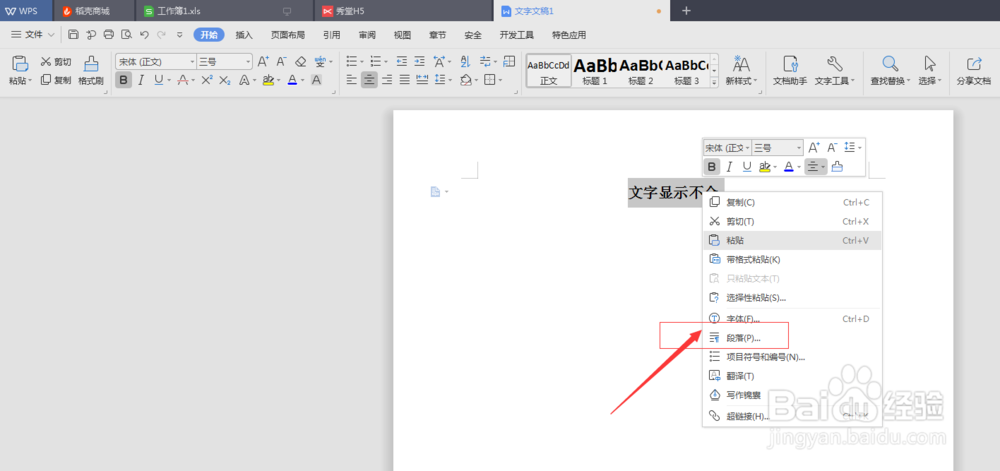Select Paste Special (选择性粘贴) in context menu
This screenshot has width=1000, height=471.
[x=793, y=297]
